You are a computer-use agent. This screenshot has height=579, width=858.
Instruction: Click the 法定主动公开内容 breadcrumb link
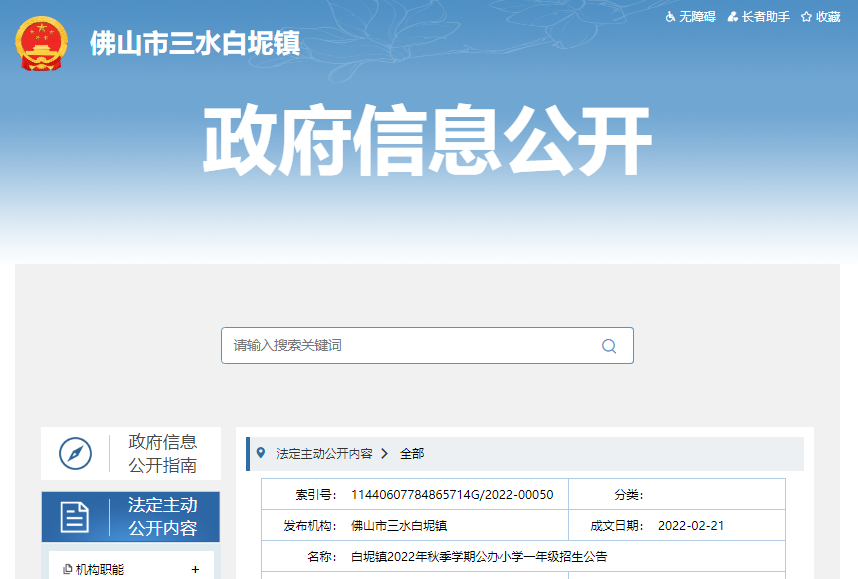pyautogui.click(x=324, y=453)
